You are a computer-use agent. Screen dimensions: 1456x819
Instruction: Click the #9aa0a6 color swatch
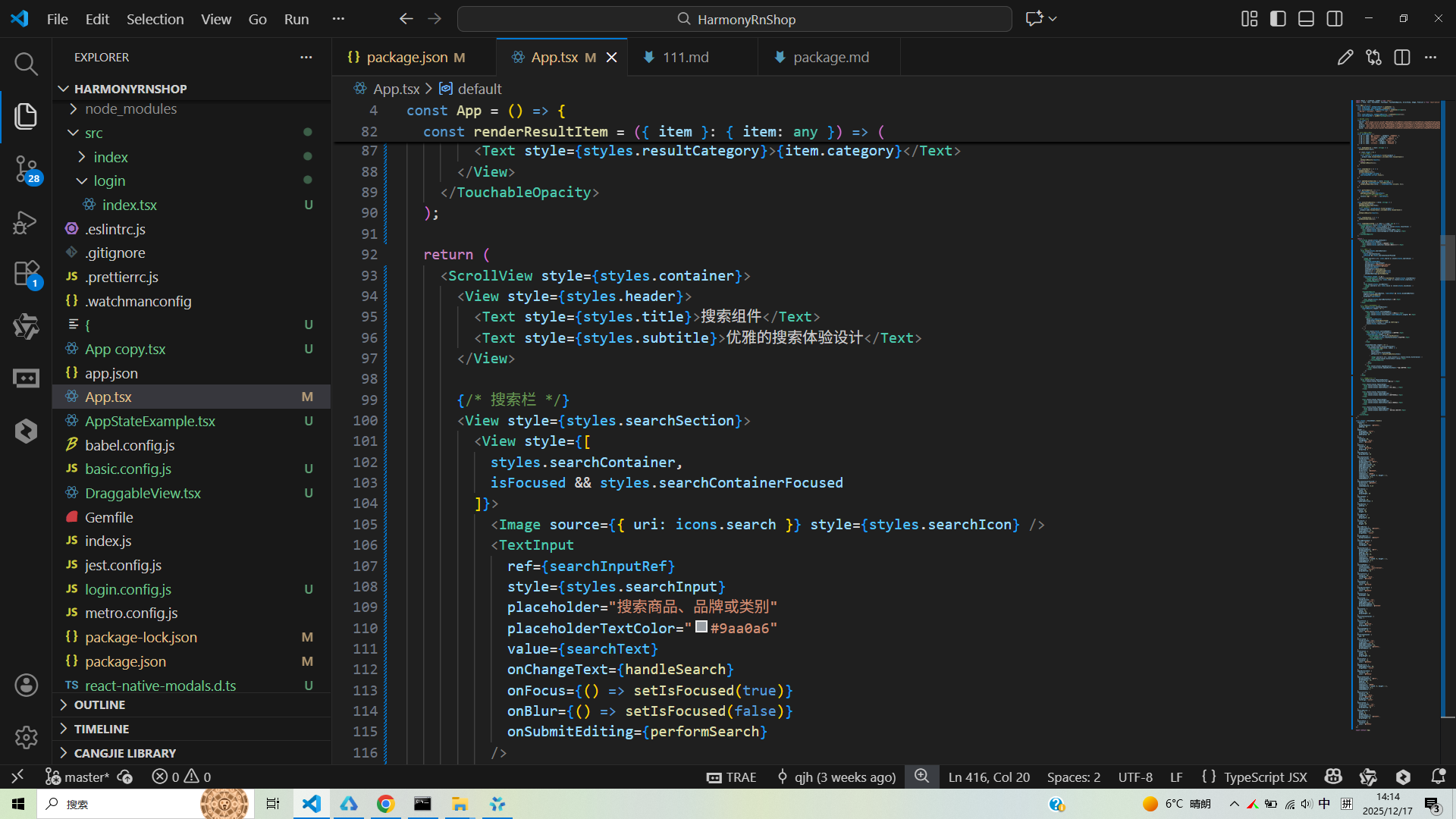(x=701, y=627)
